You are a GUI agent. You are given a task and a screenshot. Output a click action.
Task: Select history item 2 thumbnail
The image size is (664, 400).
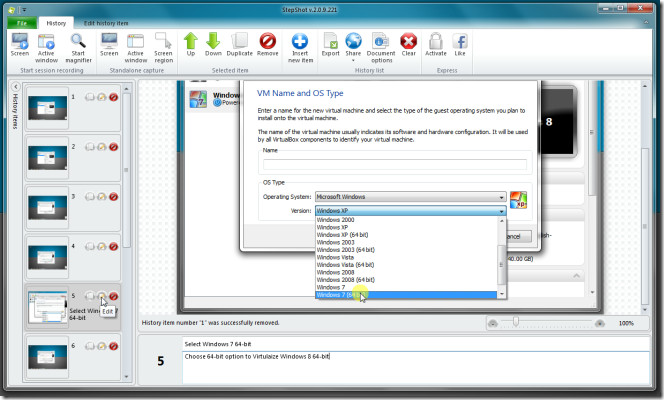pos(47,157)
